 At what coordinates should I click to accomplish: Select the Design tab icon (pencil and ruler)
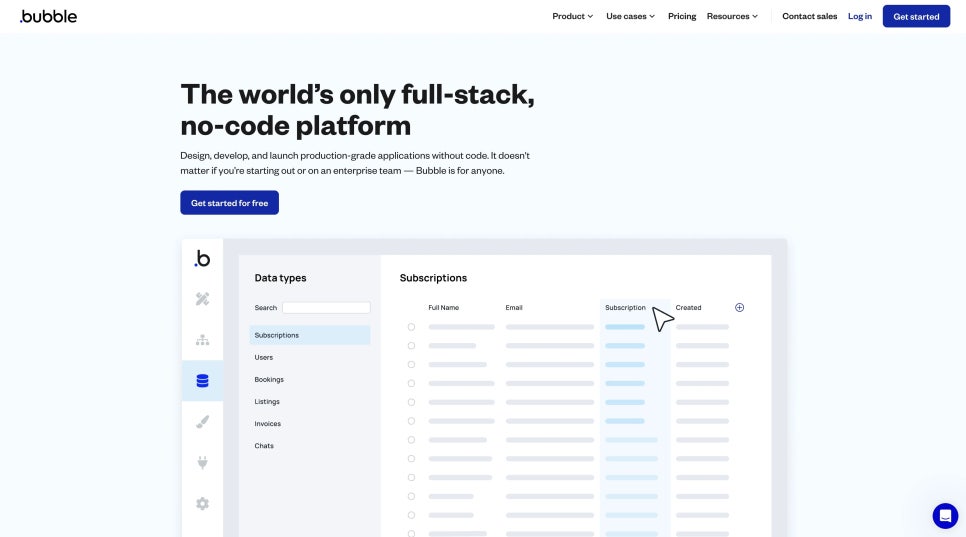[202, 299]
